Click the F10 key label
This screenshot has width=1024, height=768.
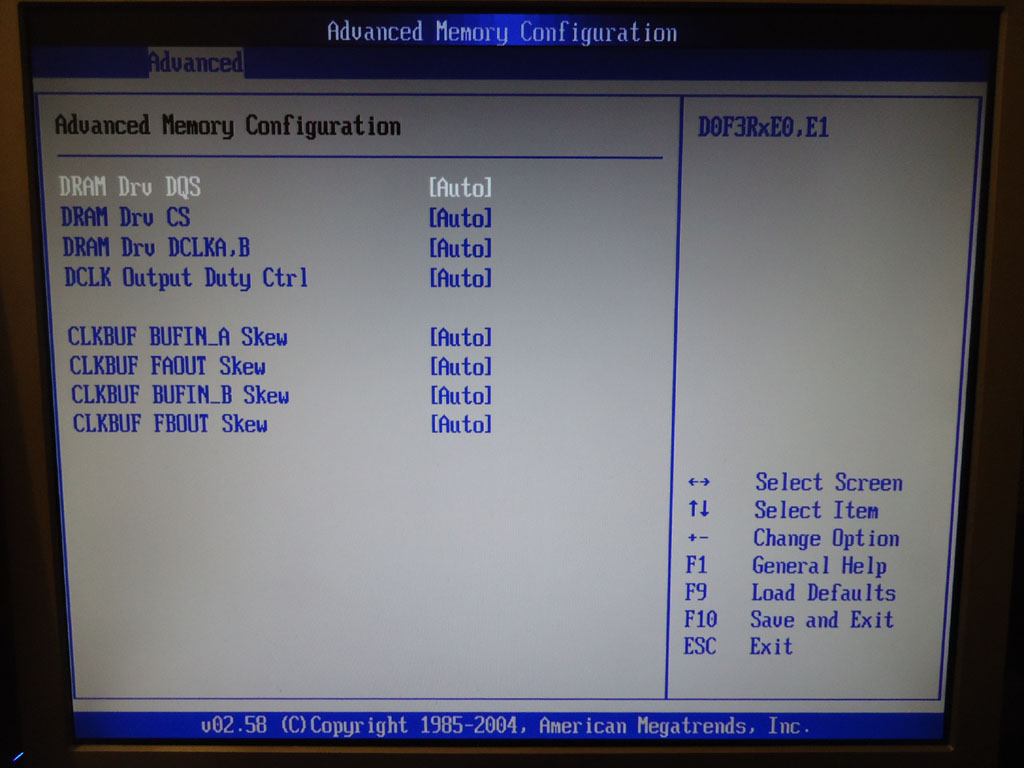701,619
